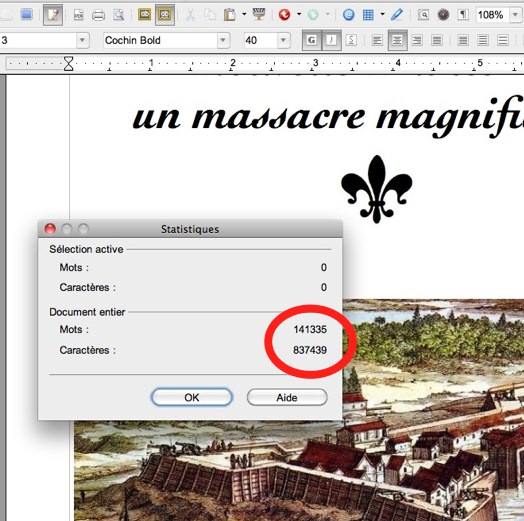Click the 'Document entier' section label
The height and width of the screenshot is (521, 524).
(87, 312)
